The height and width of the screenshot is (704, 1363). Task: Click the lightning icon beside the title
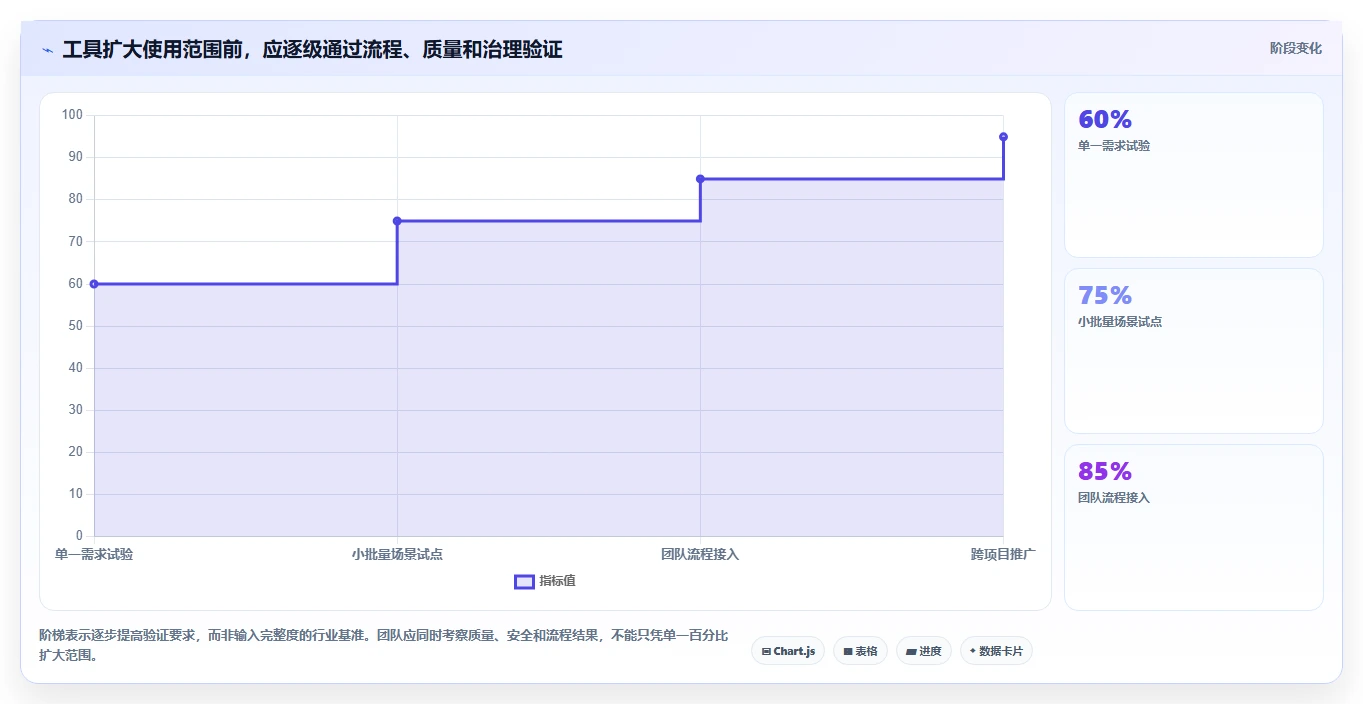point(47,49)
